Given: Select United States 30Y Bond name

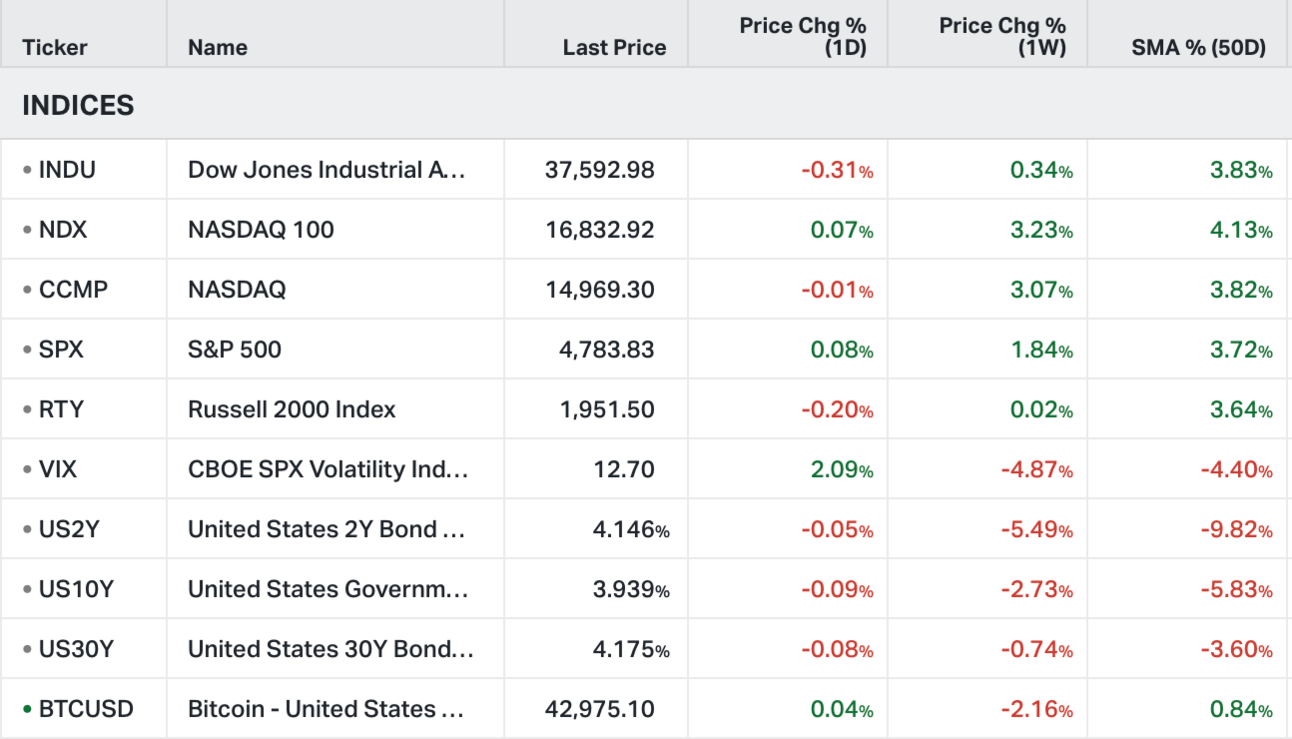Looking at the screenshot, I should point(331,650).
